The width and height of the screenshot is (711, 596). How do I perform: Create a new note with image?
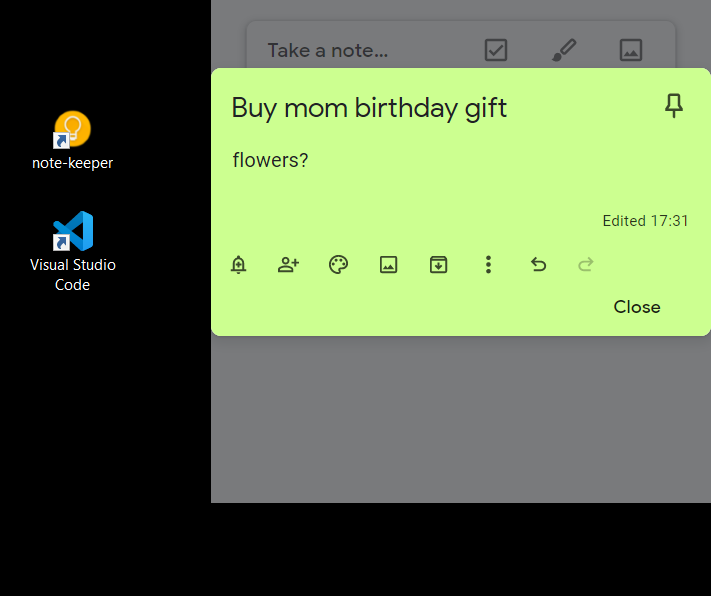coord(631,50)
